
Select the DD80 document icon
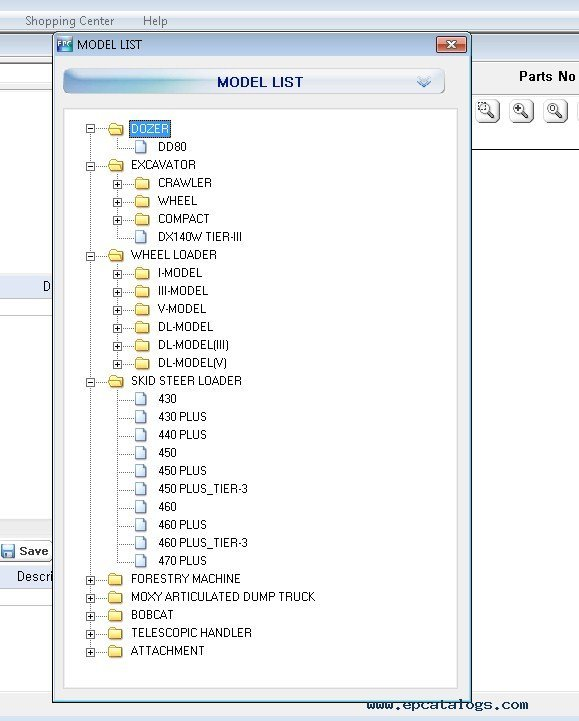pyautogui.click(x=141, y=147)
